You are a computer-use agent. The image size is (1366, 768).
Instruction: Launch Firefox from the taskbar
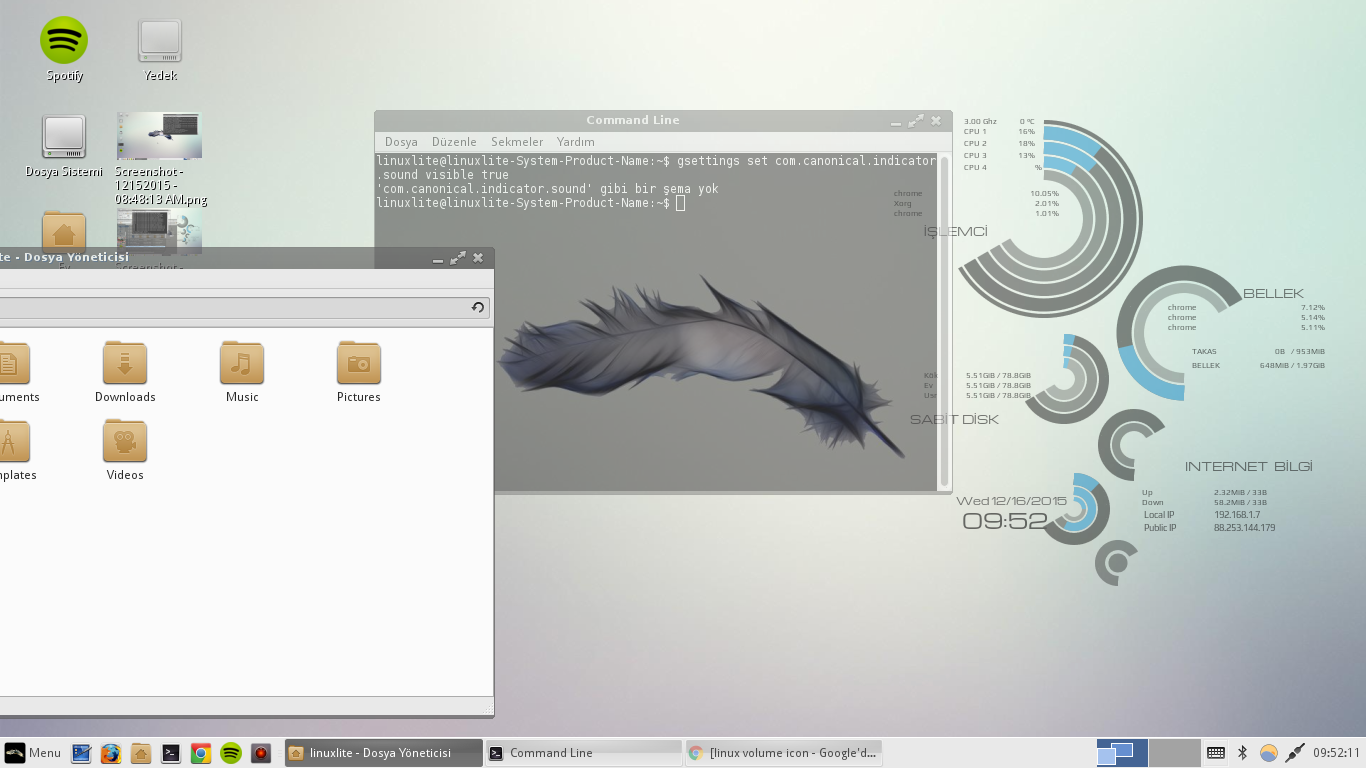(x=111, y=753)
